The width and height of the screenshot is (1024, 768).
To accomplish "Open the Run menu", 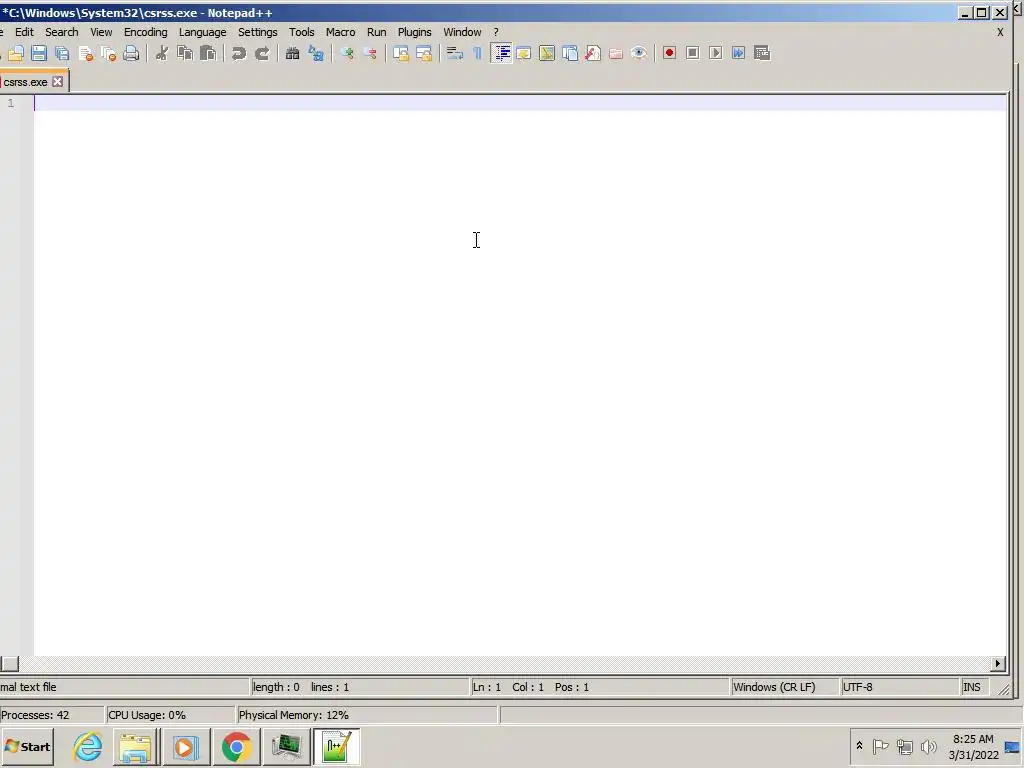I will 376,32.
